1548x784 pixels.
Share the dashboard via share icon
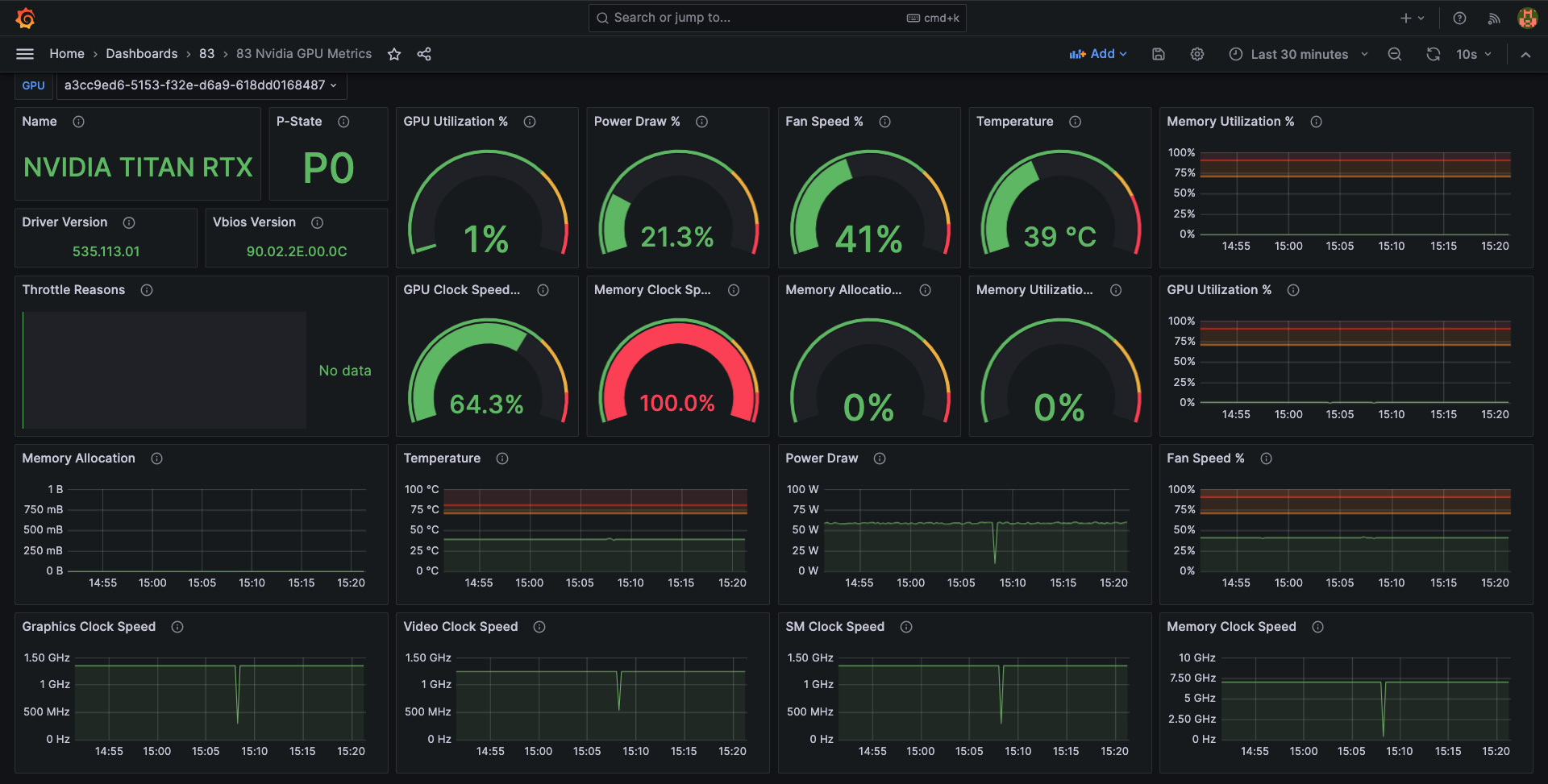tap(424, 54)
